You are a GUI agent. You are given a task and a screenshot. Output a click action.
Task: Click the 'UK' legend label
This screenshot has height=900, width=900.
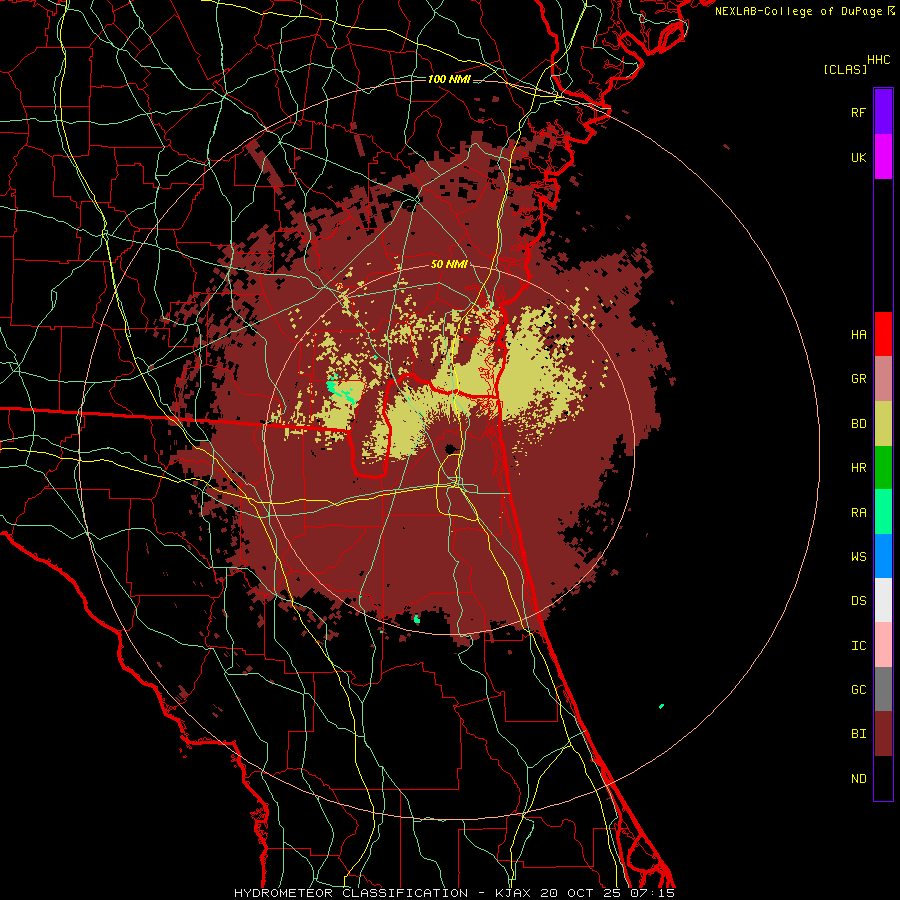[858, 157]
